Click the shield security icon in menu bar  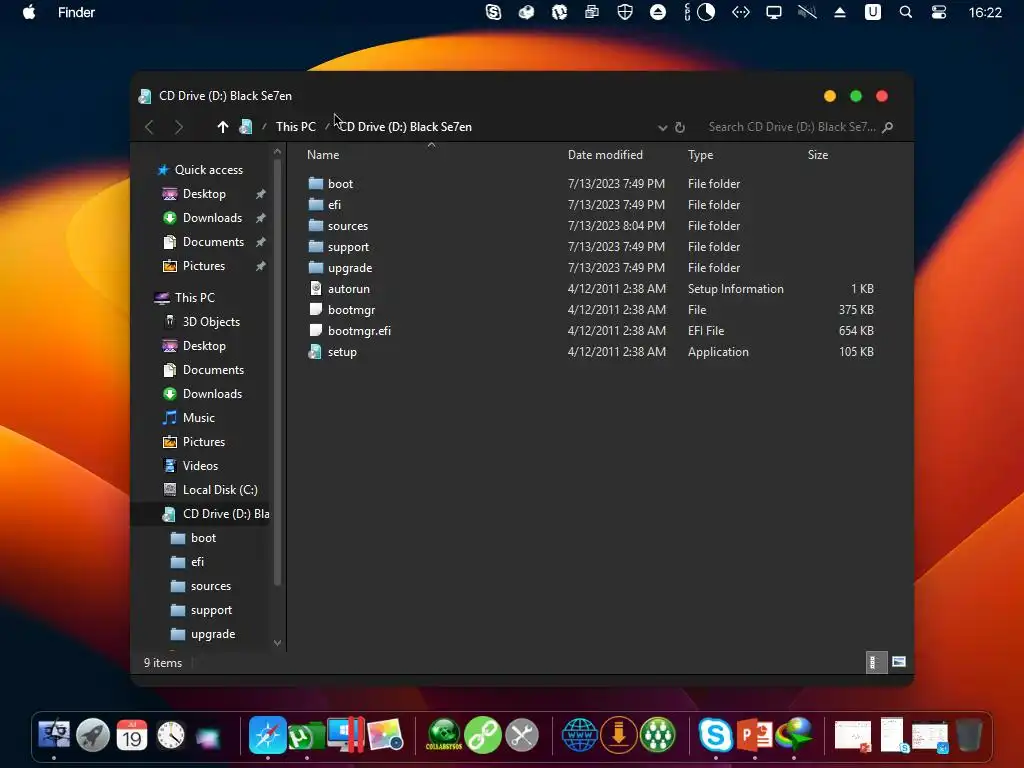tap(625, 12)
